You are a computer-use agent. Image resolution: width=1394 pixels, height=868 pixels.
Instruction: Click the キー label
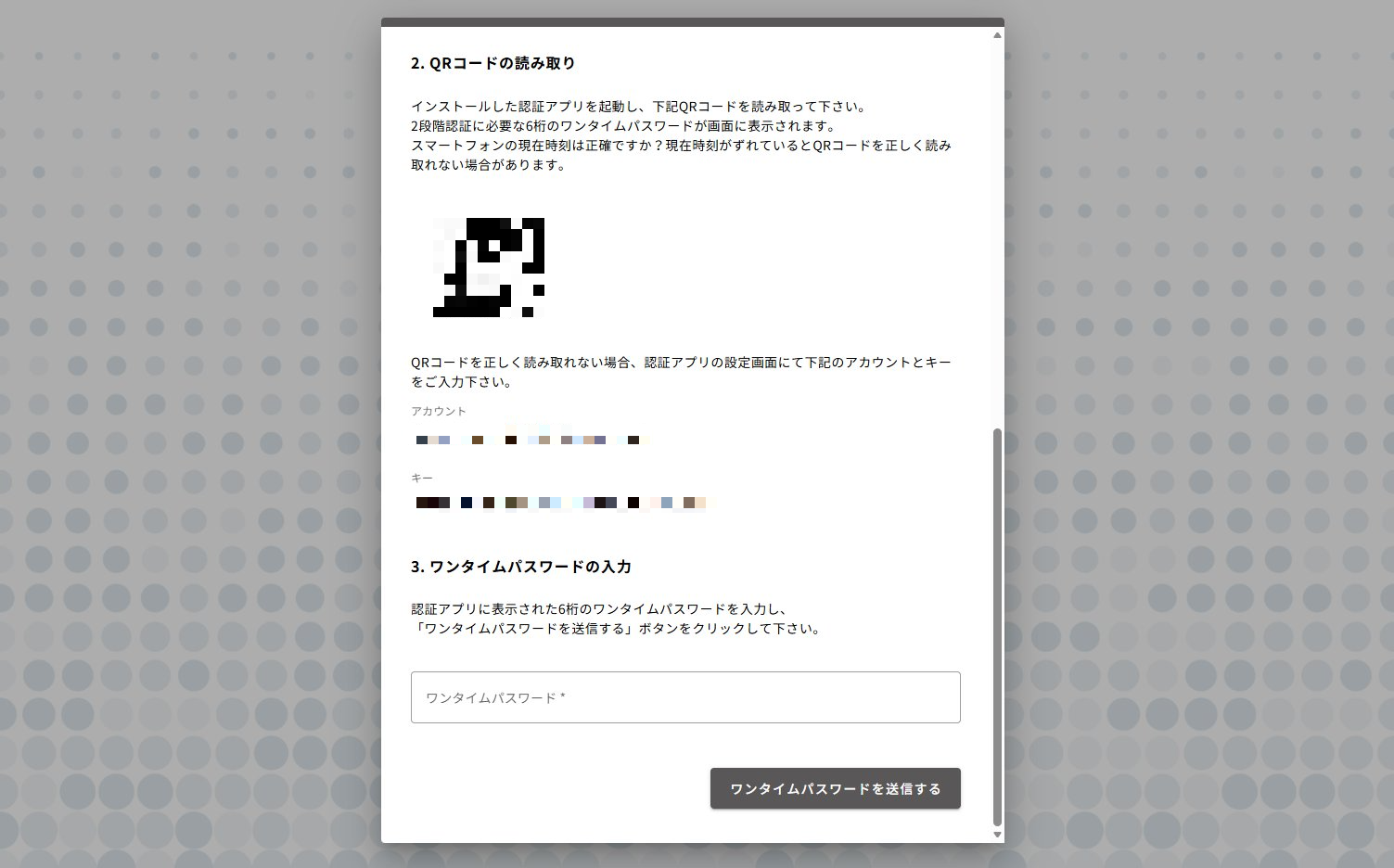click(422, 478)
